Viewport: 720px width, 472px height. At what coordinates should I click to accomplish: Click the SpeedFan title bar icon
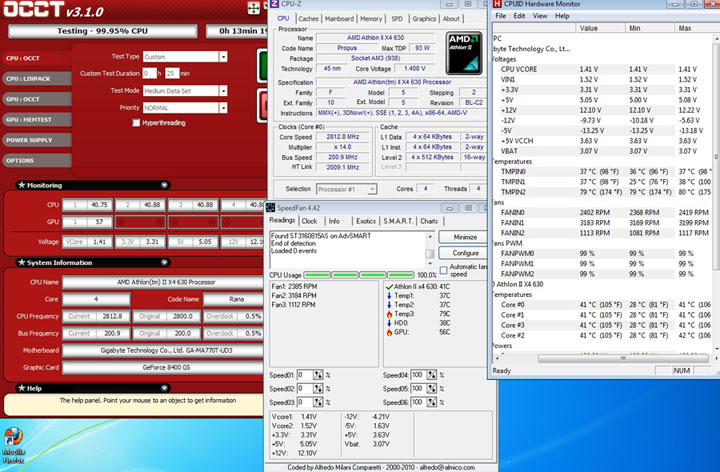(x=270, y=208)
